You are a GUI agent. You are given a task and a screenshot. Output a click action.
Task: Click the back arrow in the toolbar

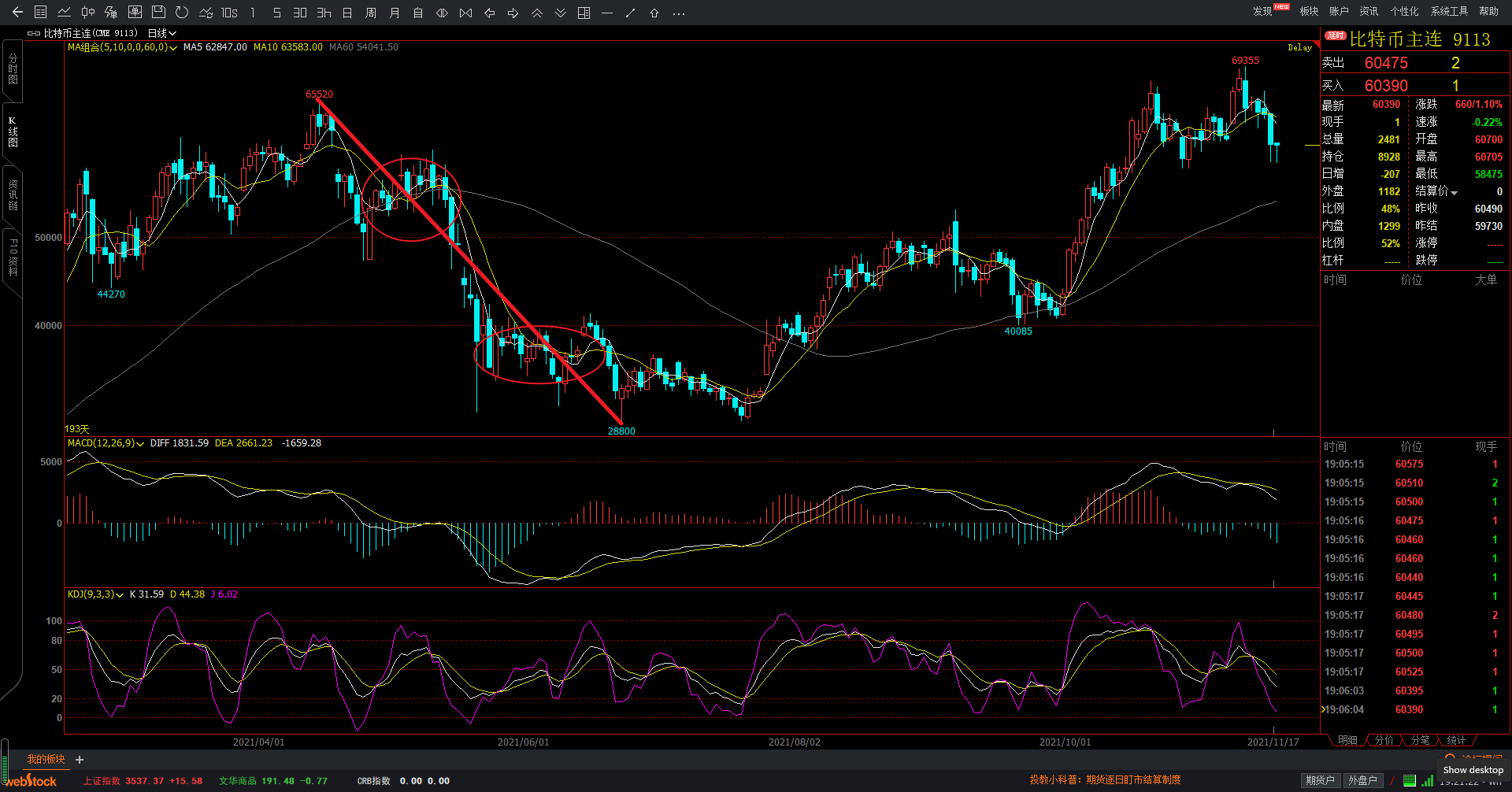click(17, 13)
